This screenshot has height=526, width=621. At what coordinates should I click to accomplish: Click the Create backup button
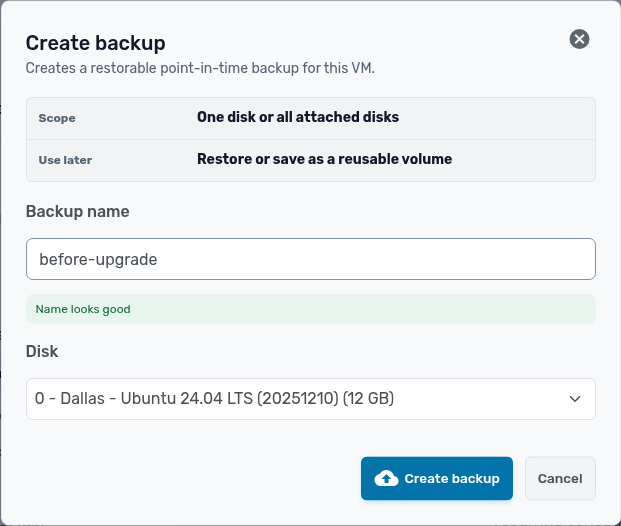pyautogui.click(x=436, y=478)
